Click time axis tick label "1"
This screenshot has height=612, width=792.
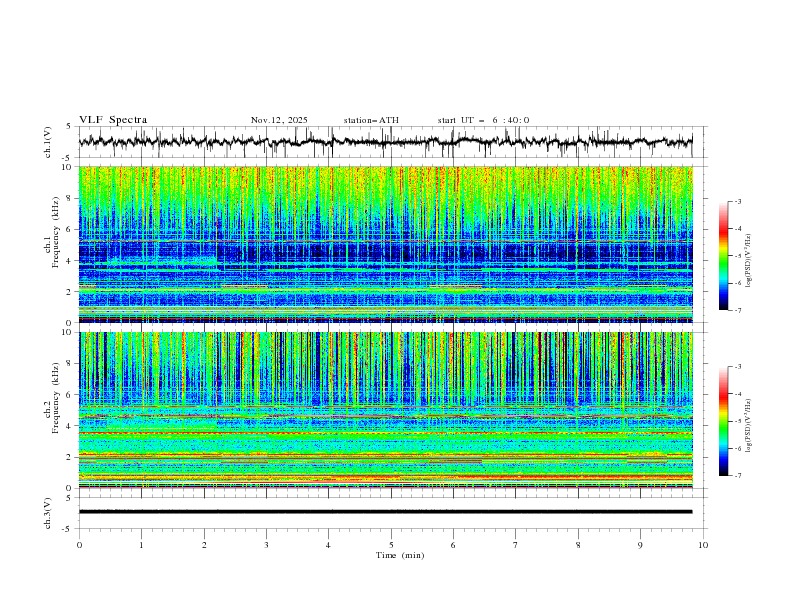click(141, 545)
